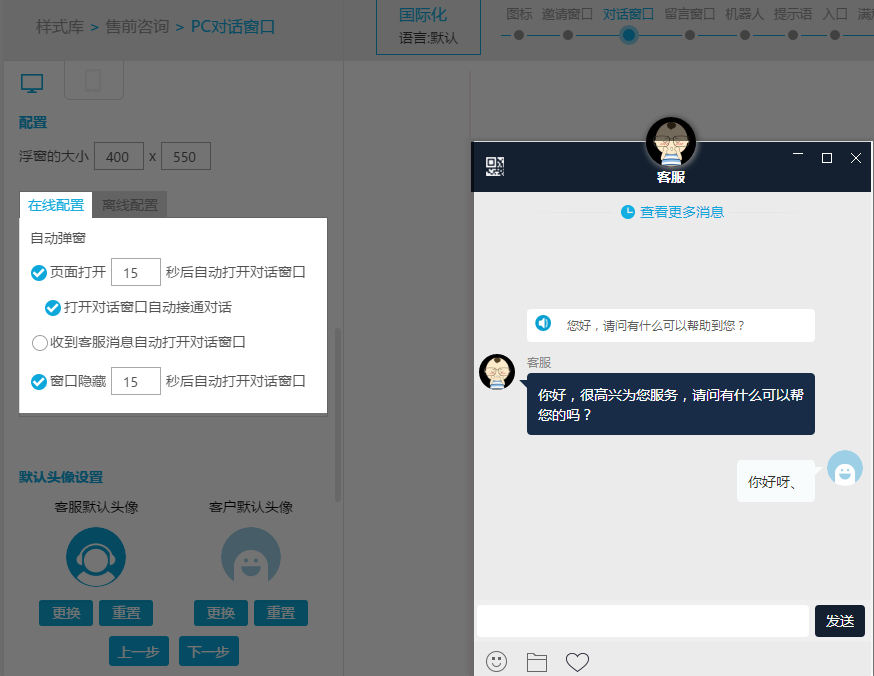
Task: Click the 发送 send button
Action: [839, 621]
